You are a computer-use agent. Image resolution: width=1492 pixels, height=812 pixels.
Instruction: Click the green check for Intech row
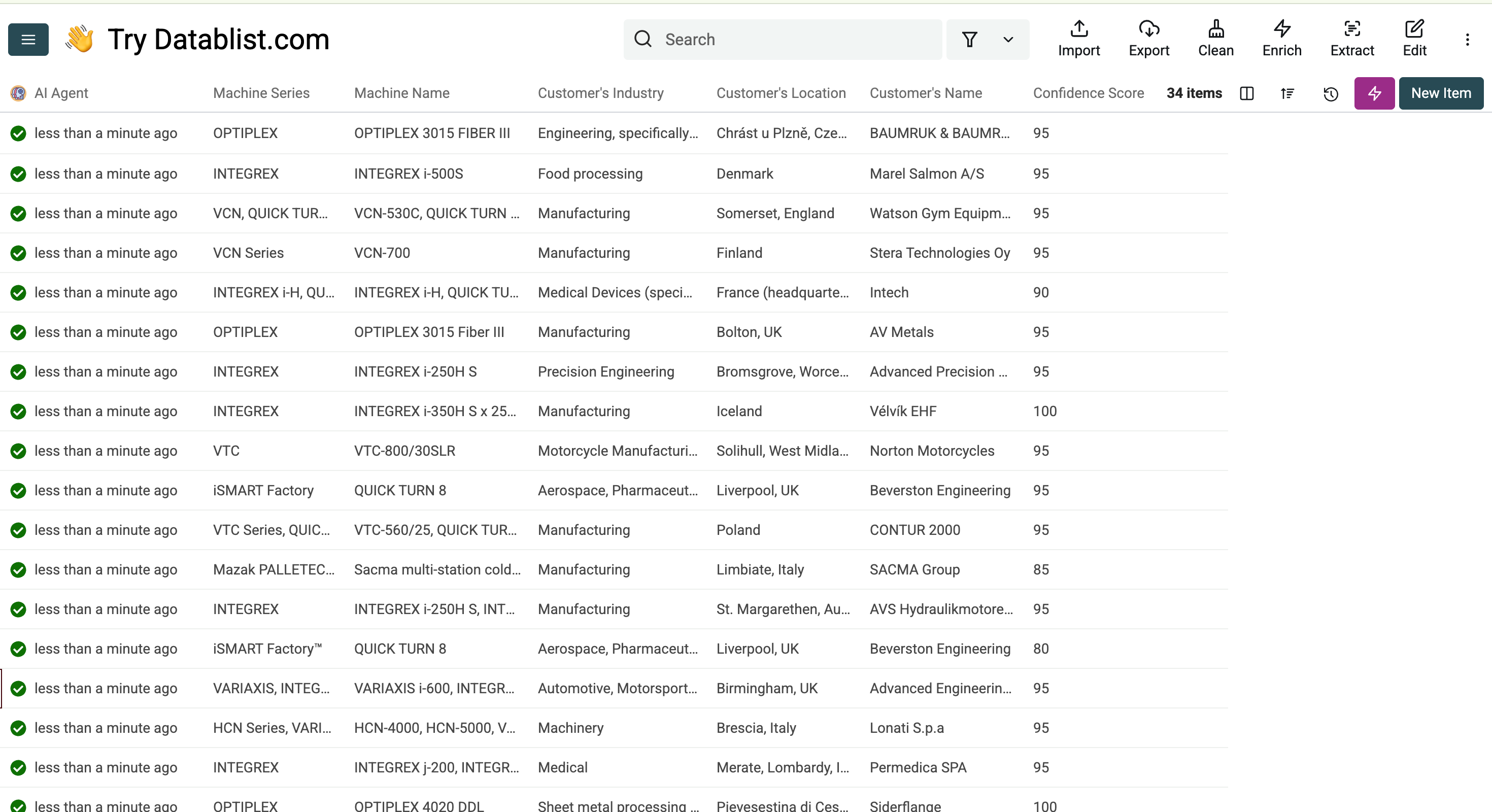pyautogui.click(x=18, y=292)
